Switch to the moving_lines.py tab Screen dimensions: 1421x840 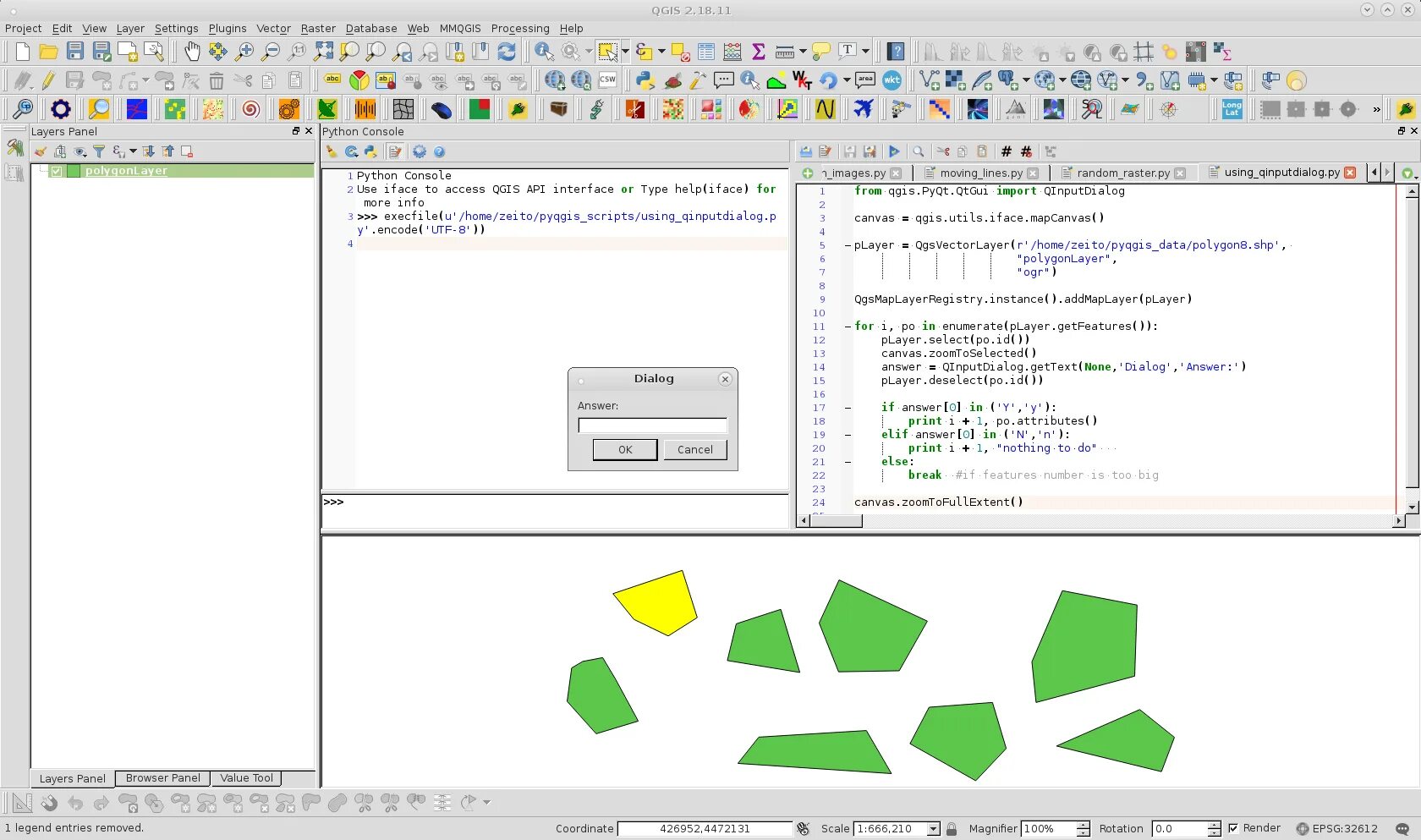tap(981, 173)
